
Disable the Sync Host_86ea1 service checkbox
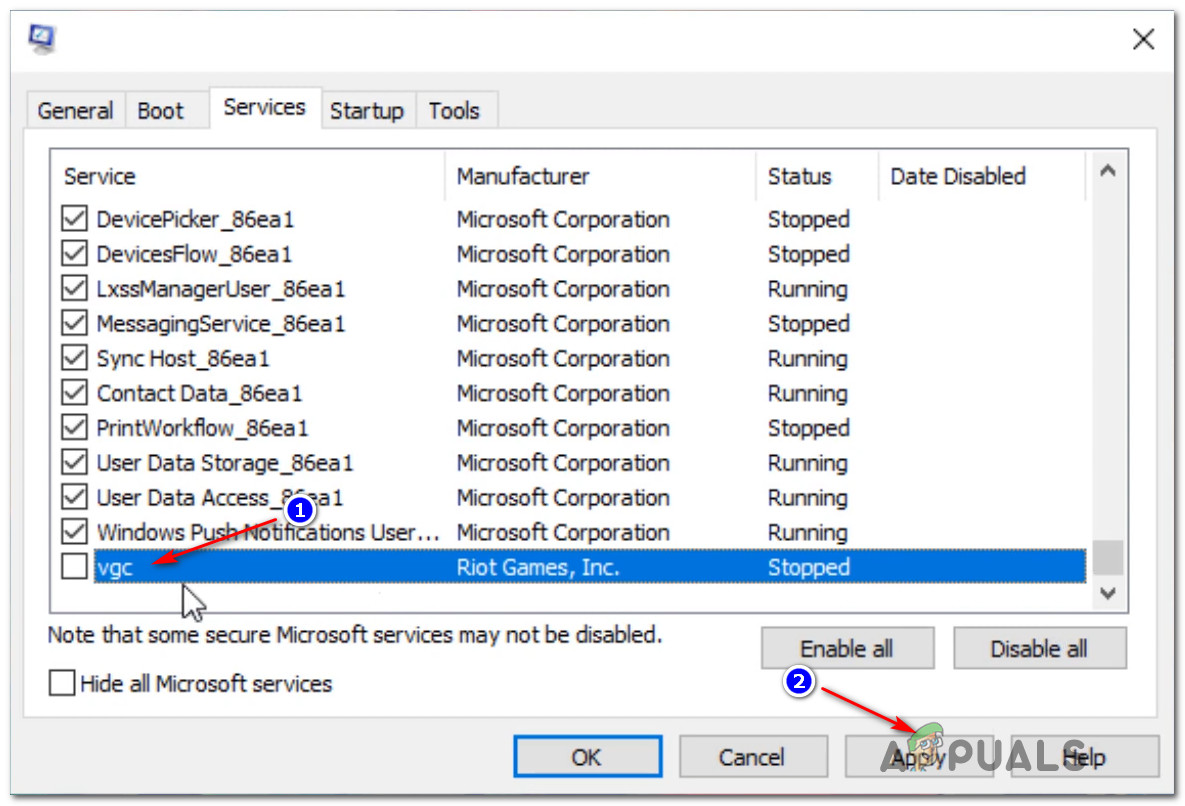click(x=74, y=358)
